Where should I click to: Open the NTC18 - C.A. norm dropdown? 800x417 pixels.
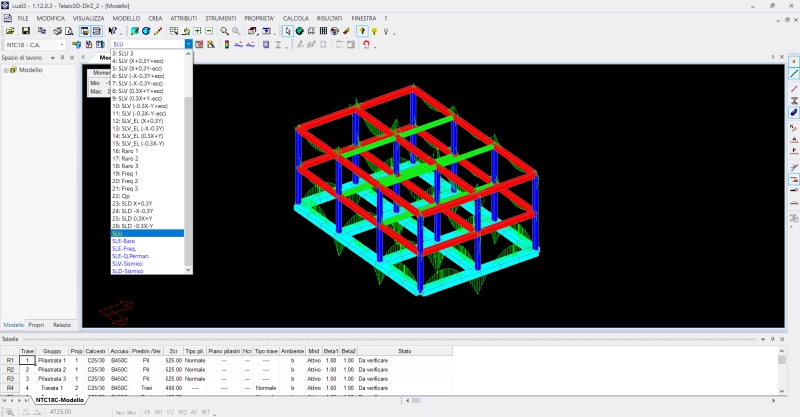[x=62, y=45]
